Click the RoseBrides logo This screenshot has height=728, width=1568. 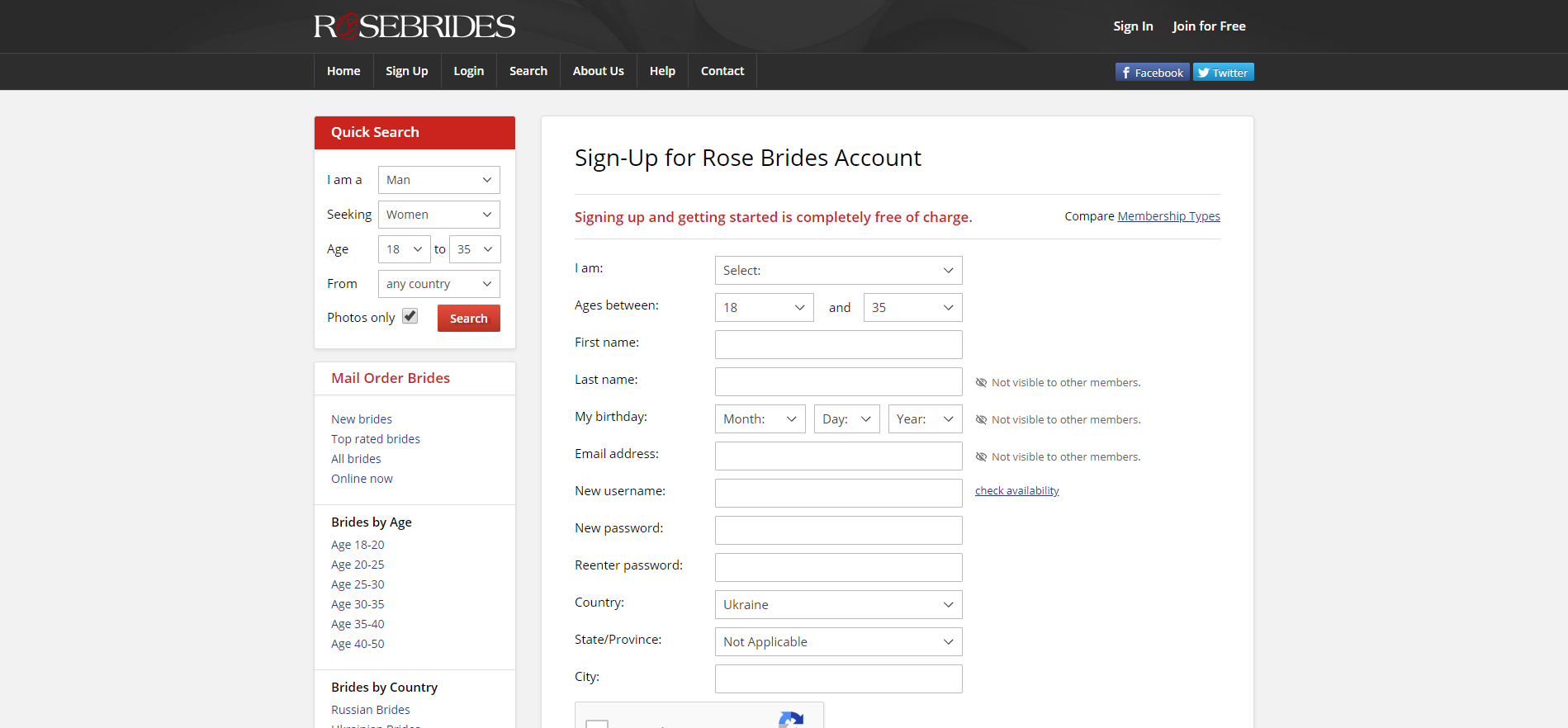coord(415,26)
